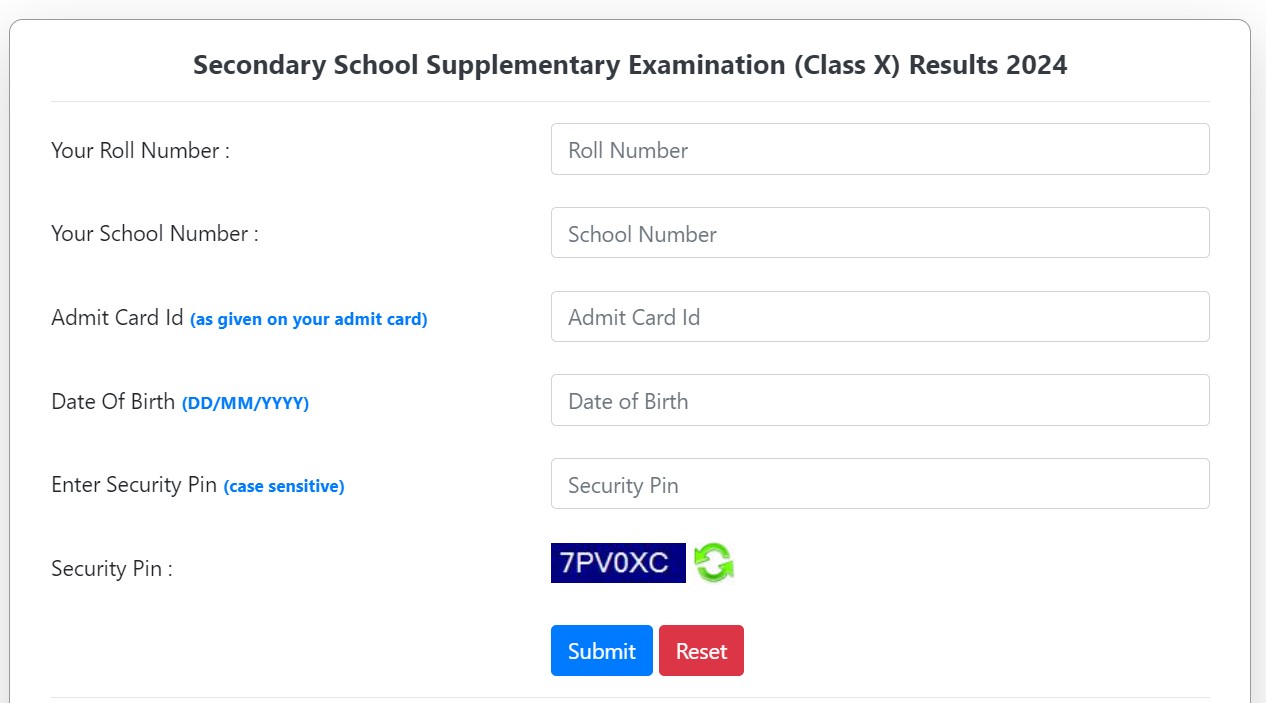Click the "Your School Number" label
1266x703 pixels.
[155, 234]
